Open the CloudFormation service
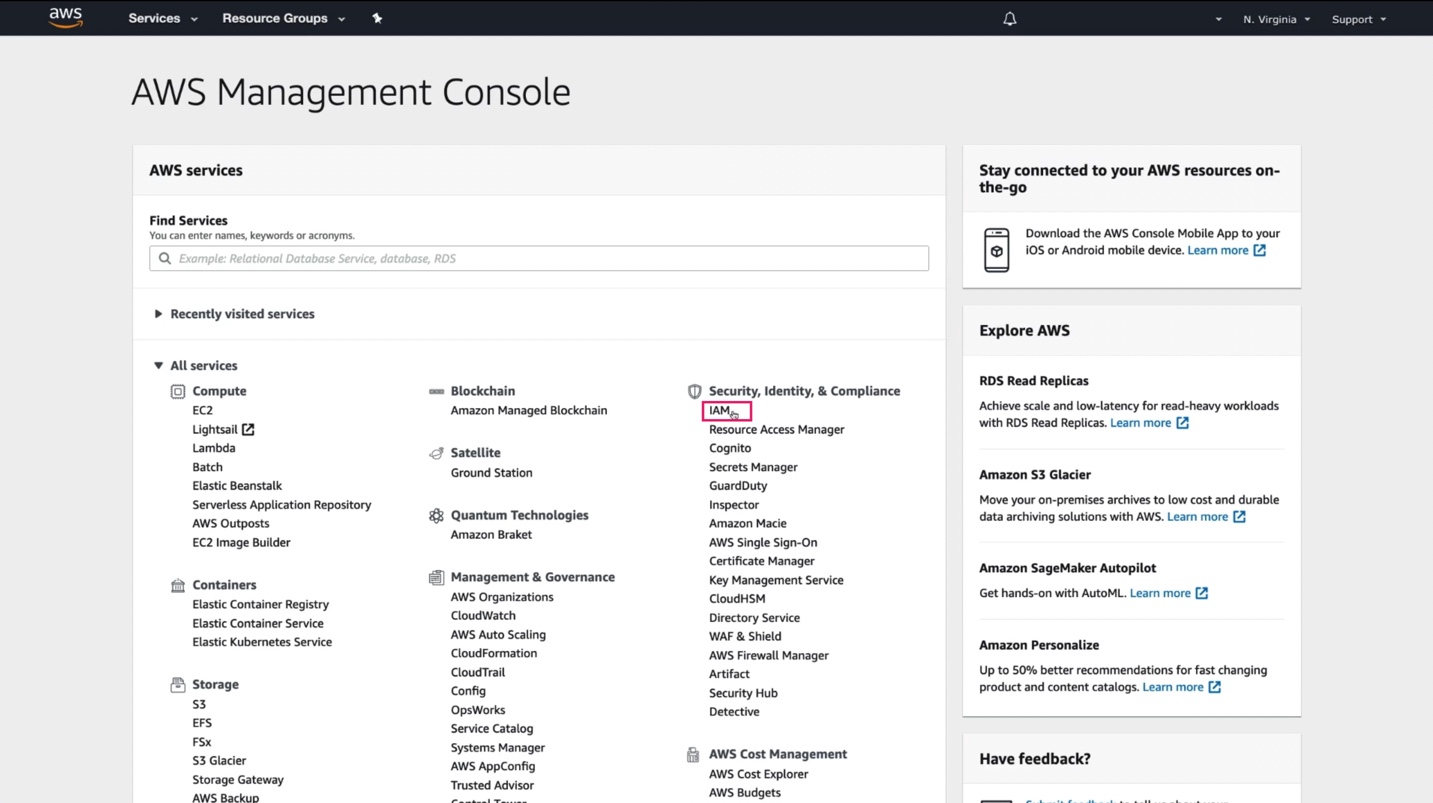 pos(494,653)
